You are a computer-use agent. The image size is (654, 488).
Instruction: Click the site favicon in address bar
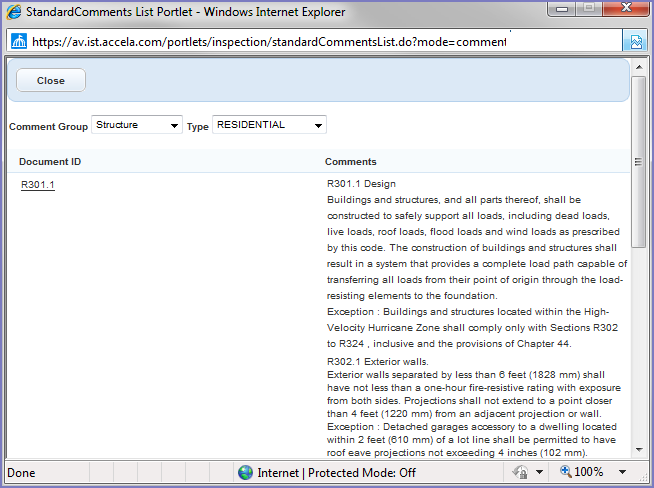click(x=19, y=42)
